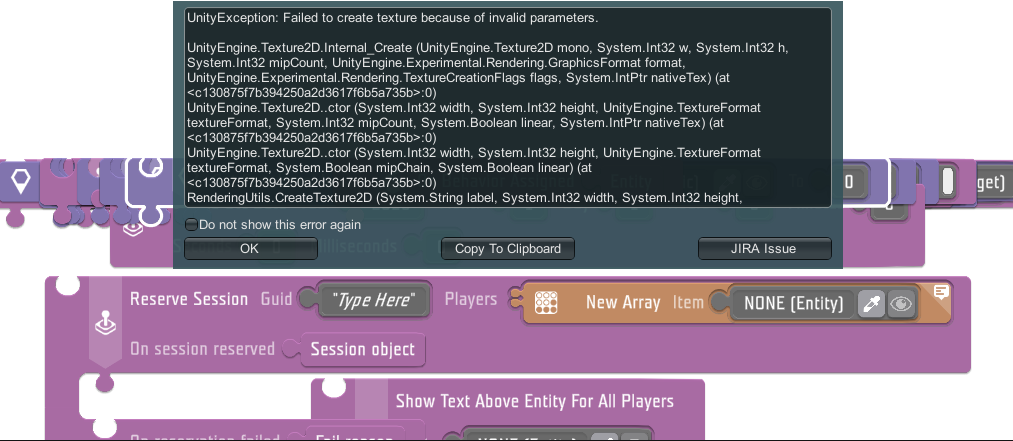Screen dimensions: 1013x441
Task: Click the location pin icon block
Action: point(21,180)
